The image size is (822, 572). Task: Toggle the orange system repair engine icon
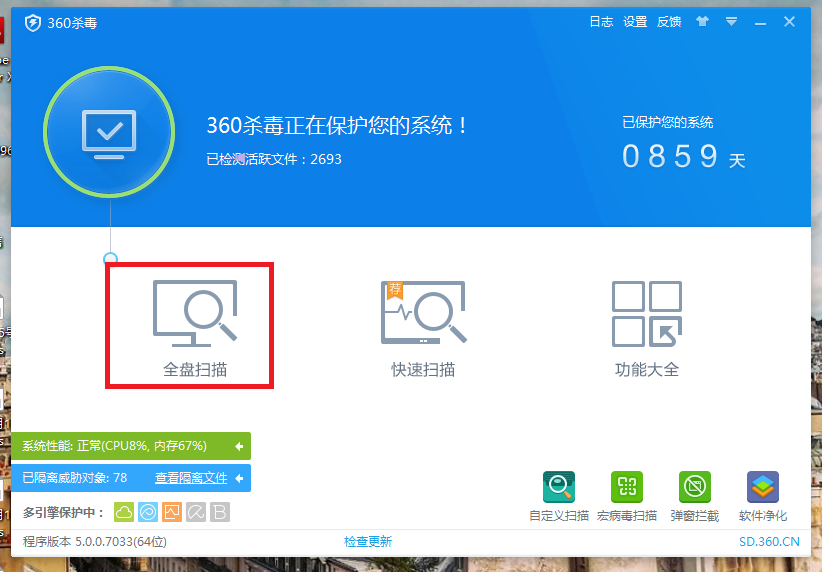(x=172, y=512)
